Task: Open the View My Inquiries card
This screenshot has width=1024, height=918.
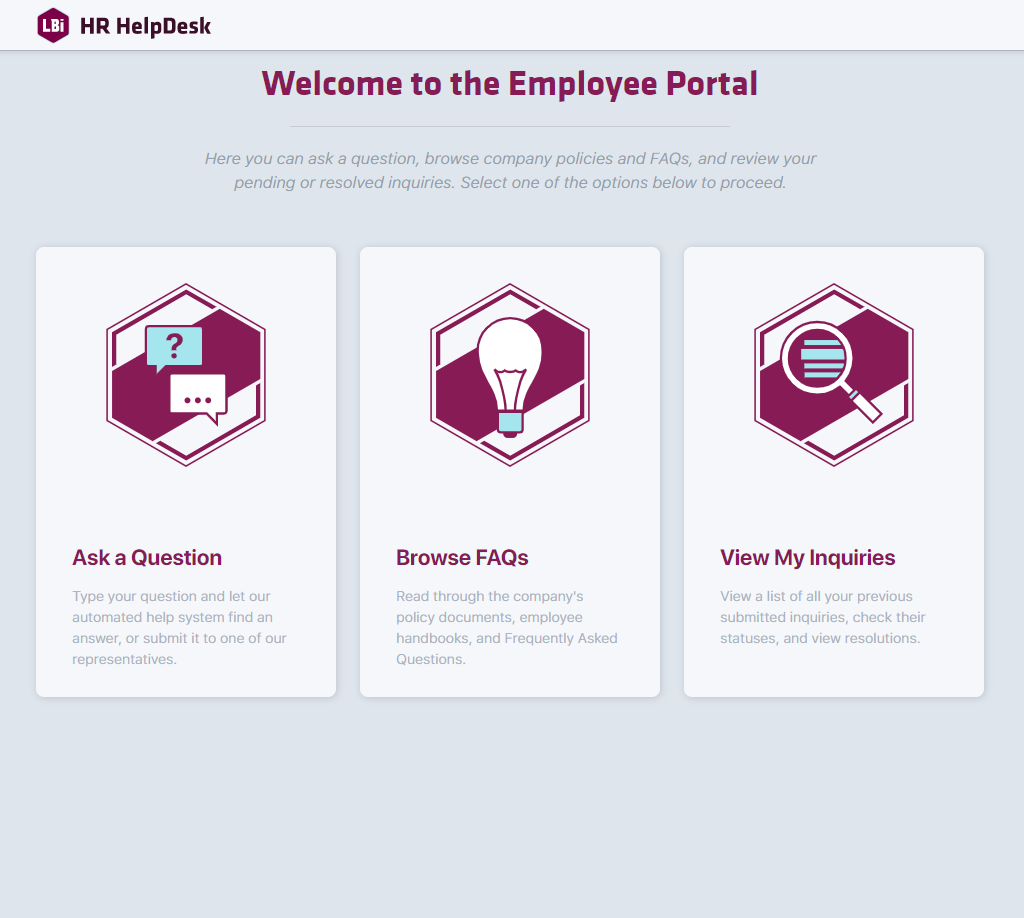Action: coord(833,470)
